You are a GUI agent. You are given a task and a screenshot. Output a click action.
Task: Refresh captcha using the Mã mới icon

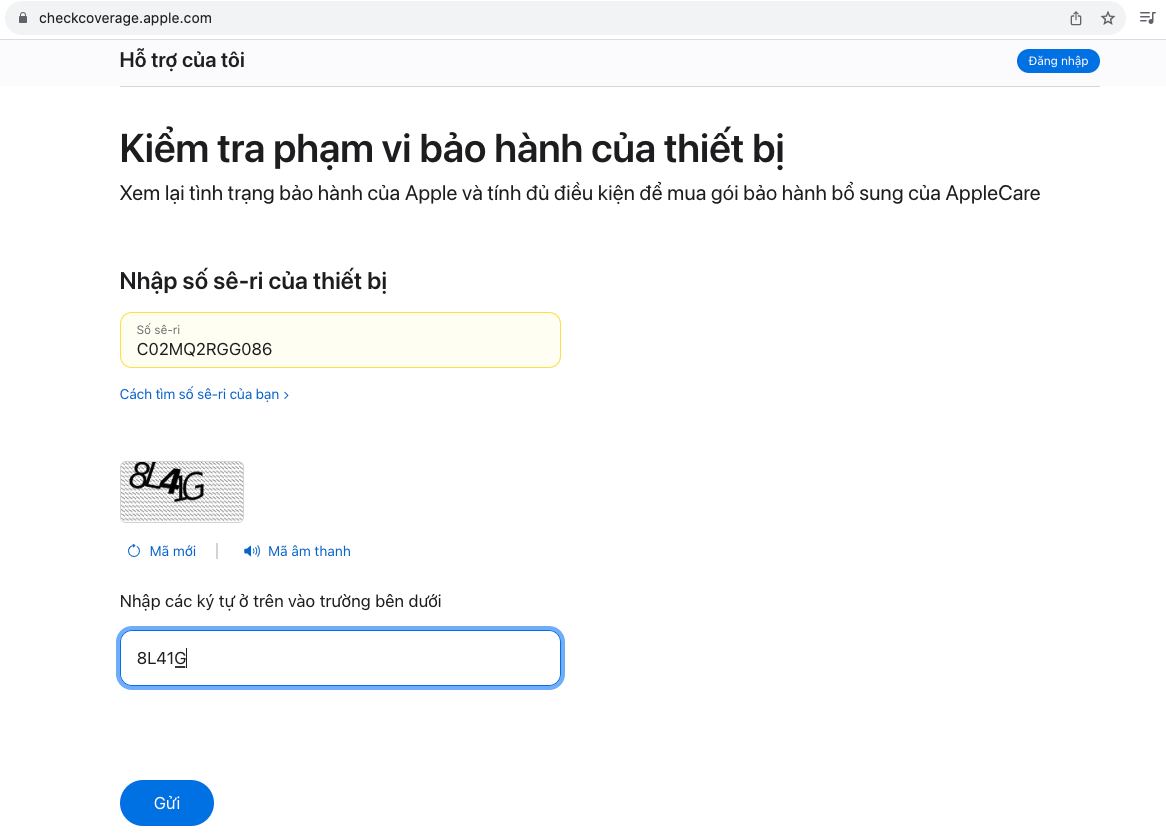(133, 551)
